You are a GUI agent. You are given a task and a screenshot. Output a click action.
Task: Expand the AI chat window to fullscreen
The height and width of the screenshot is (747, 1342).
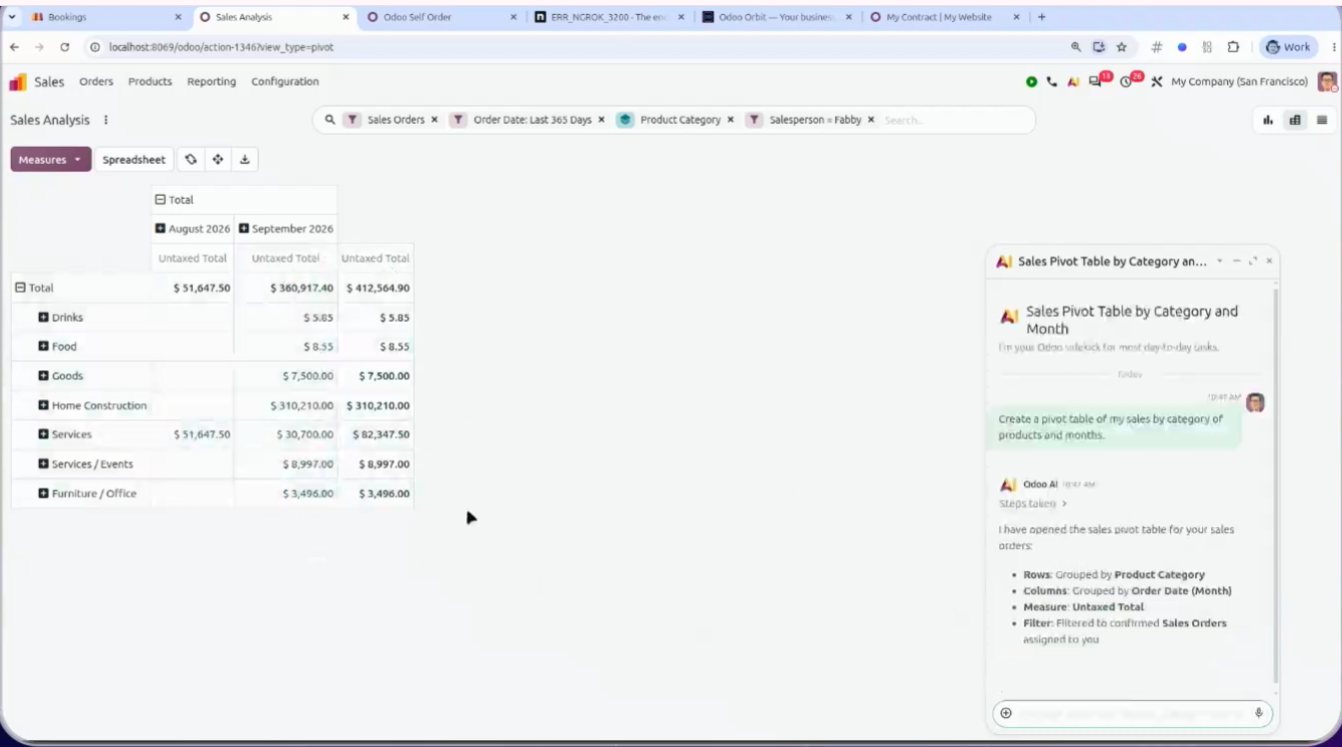pos(1253,261)
